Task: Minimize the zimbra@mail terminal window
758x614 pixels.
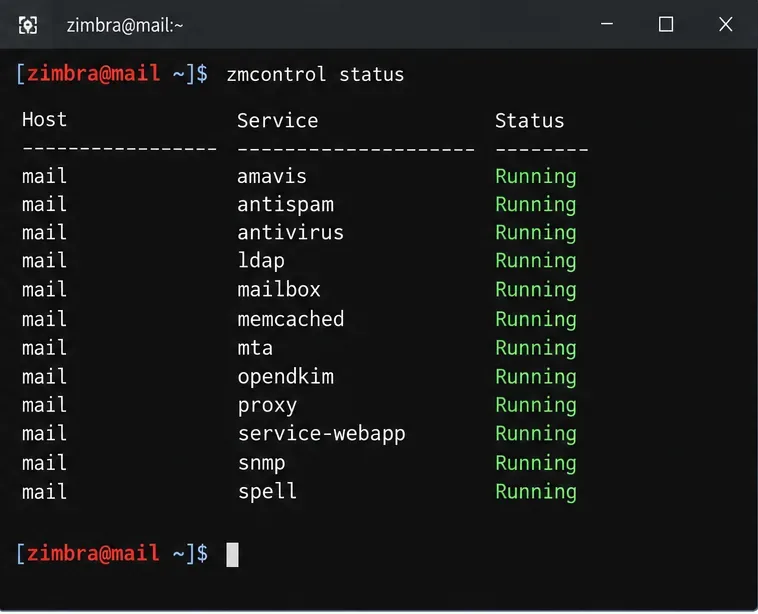Action: (607, 24)
